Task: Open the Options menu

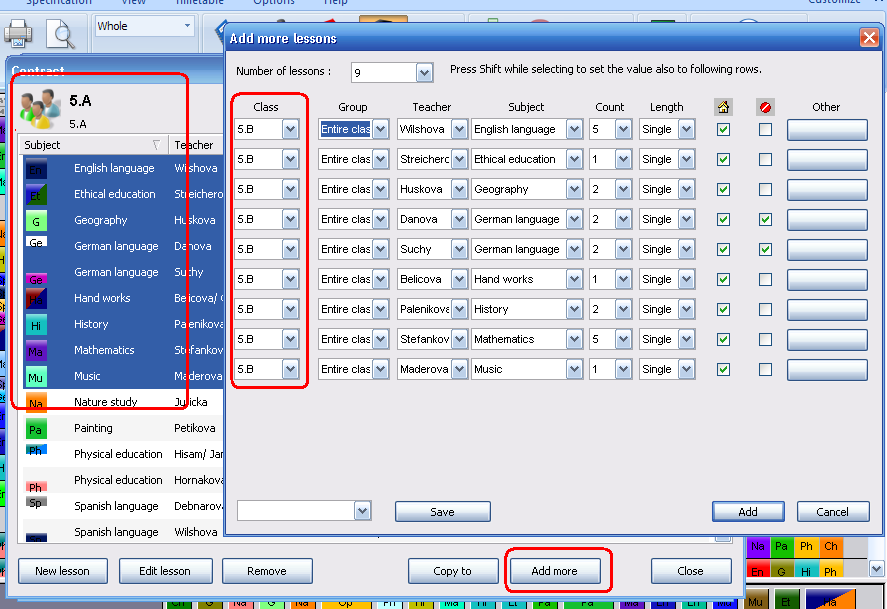Action: (x=273, y=3)
